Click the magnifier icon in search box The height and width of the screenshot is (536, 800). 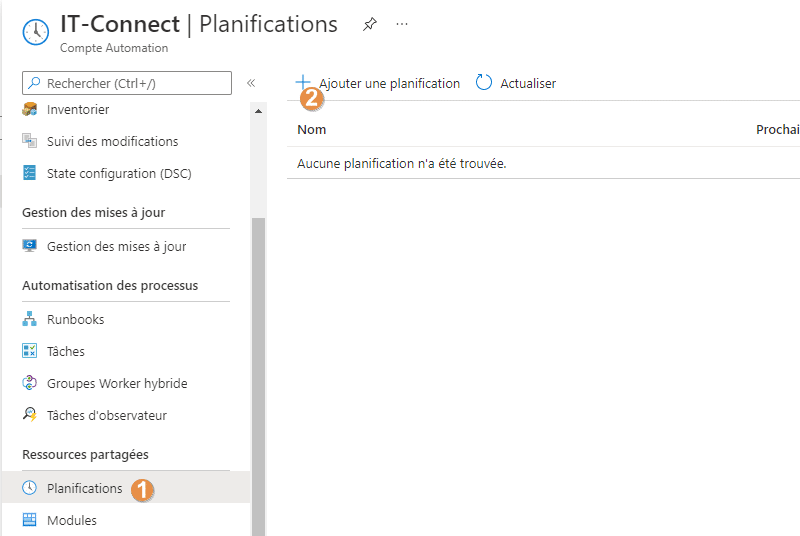tap(34, 83)
